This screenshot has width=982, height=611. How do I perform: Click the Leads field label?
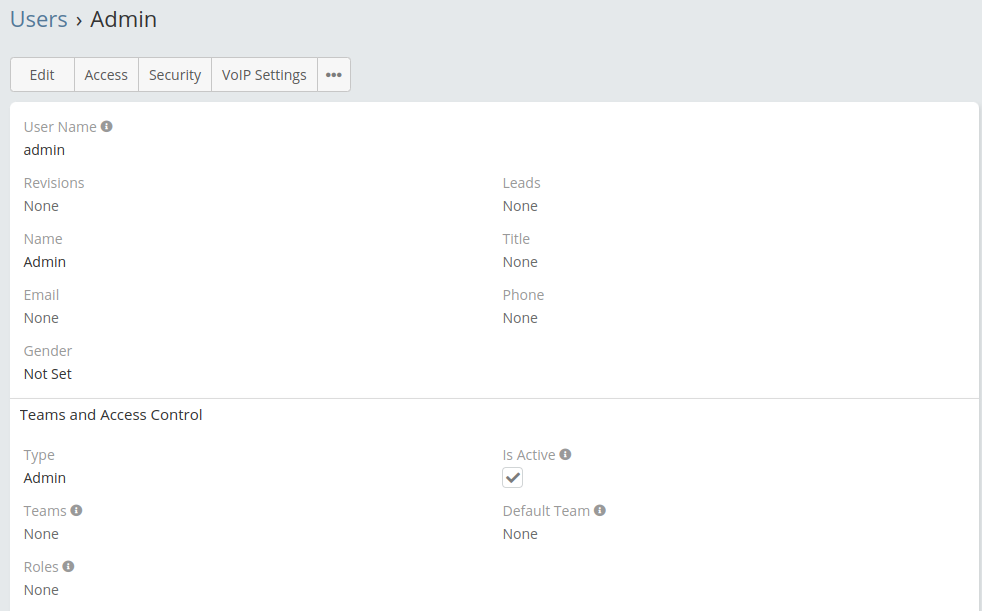coord(521,183)
